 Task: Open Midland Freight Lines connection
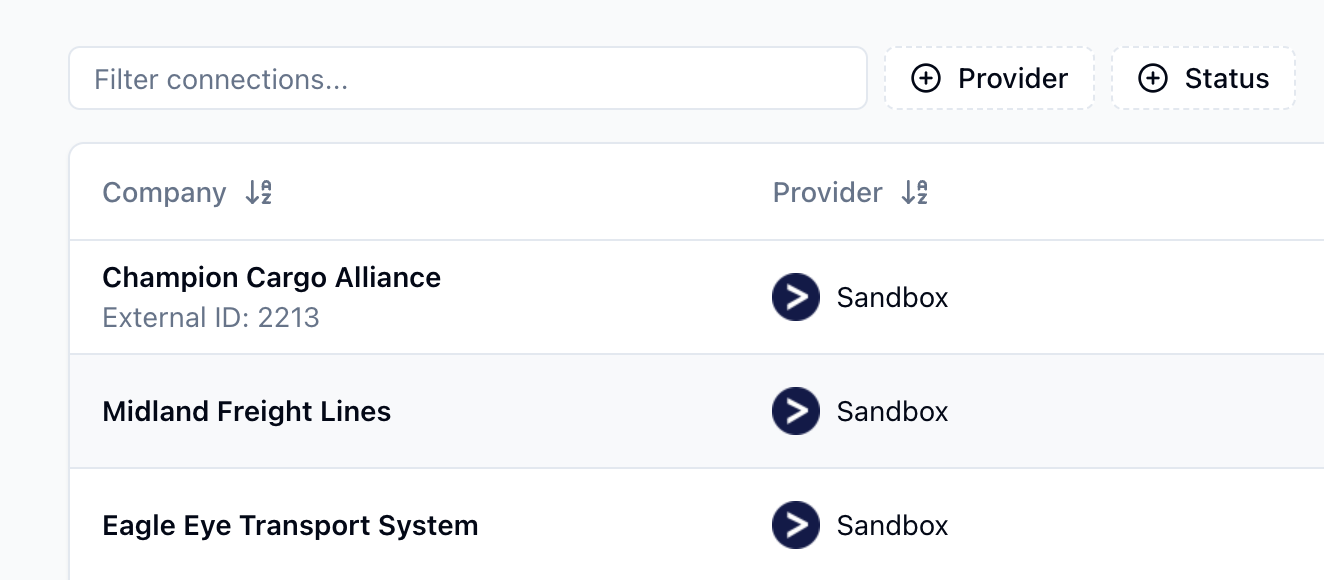697,411
